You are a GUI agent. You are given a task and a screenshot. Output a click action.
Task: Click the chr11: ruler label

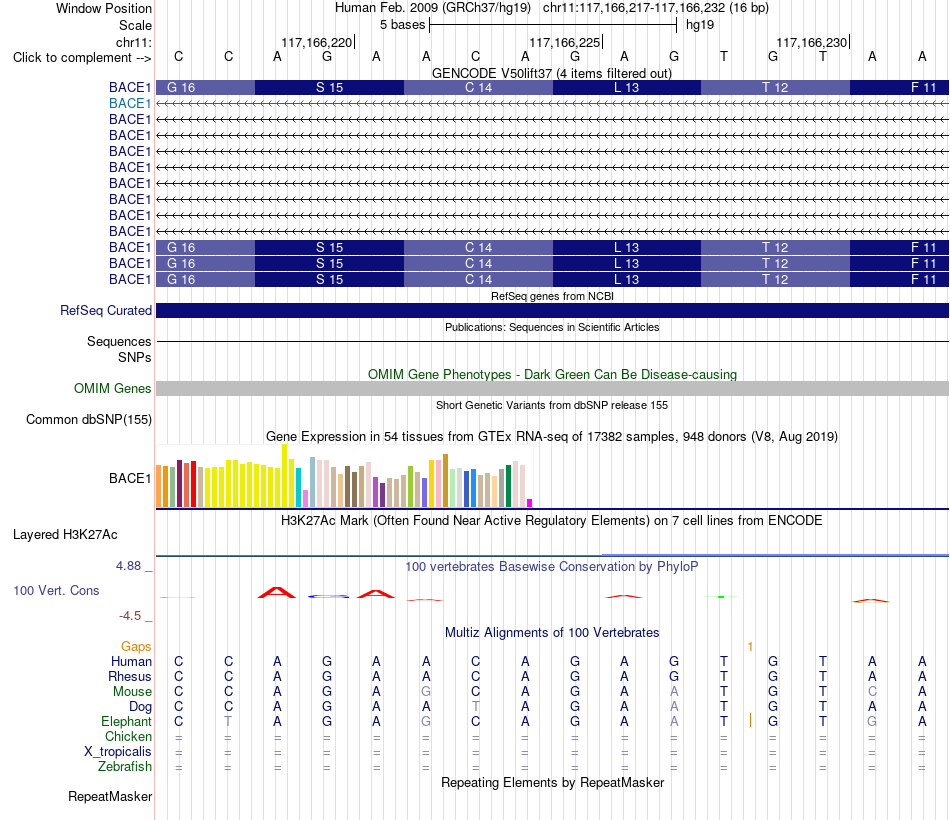coord(133,42)
